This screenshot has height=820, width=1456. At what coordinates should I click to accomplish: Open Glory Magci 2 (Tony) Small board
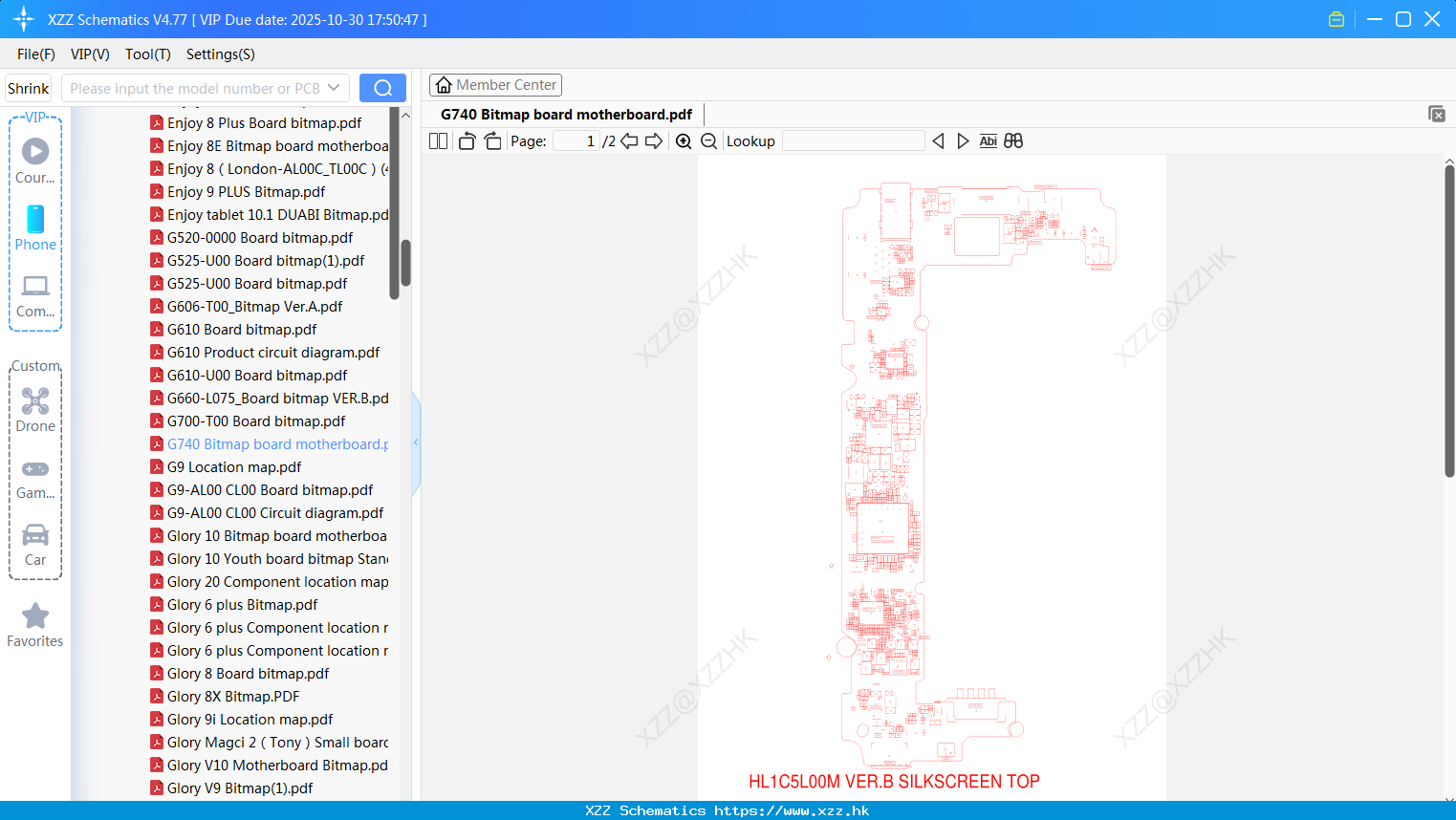pyautogui.click(x=270, y=743)
